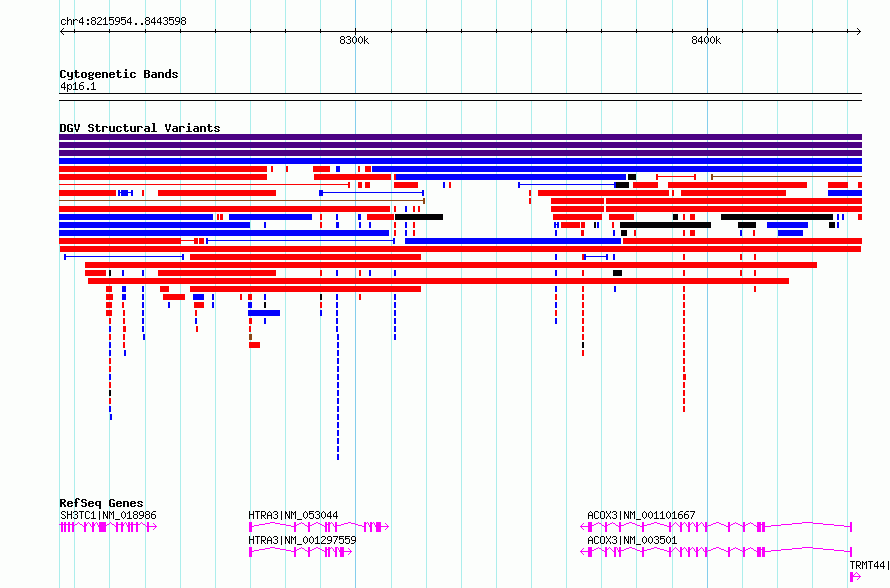Screen dimensions: 890x588
Task: Select the ACOX3 NM_003501 gene model glyph
Action: point(716,552)
